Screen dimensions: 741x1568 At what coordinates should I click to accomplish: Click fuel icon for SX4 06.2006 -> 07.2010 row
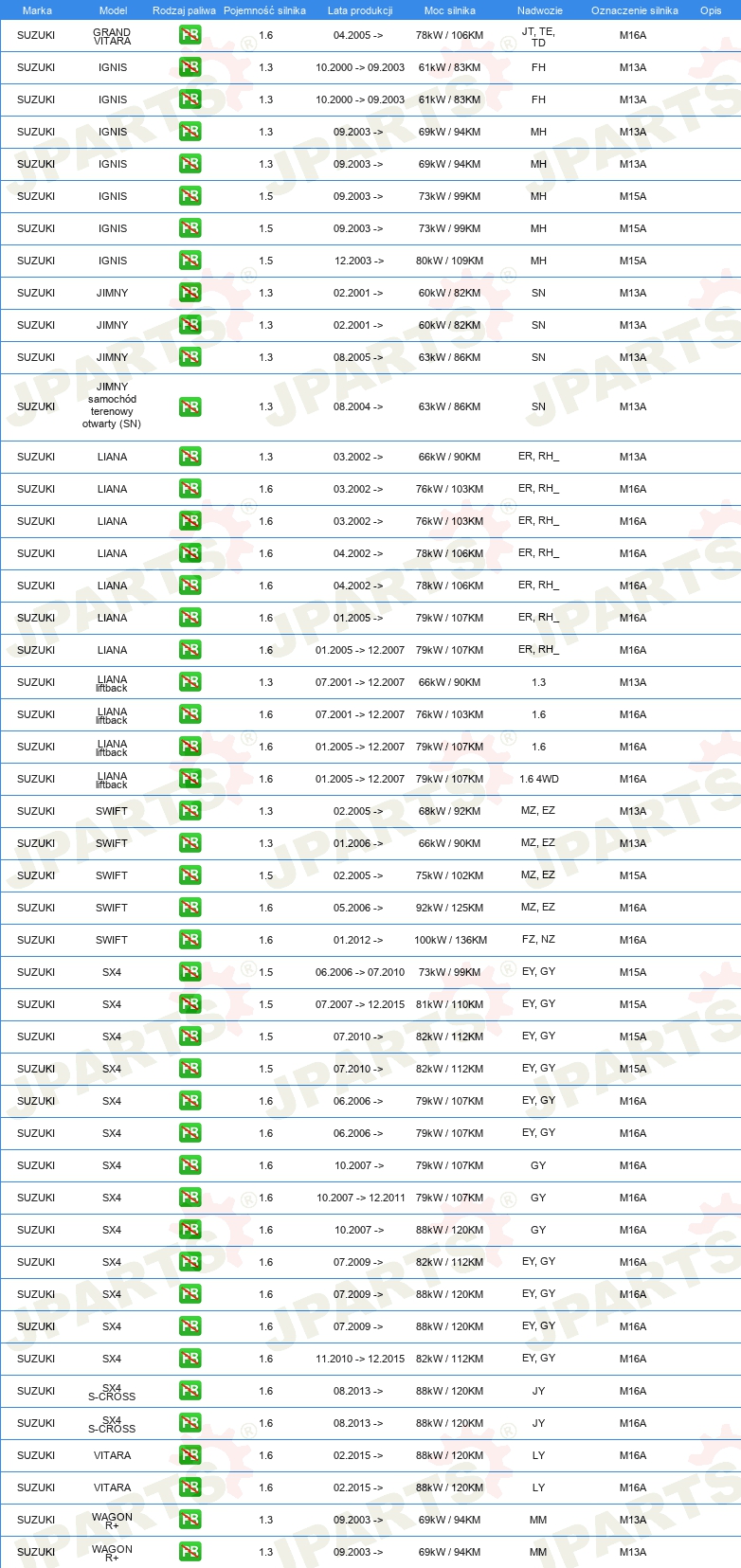(190, 972)
